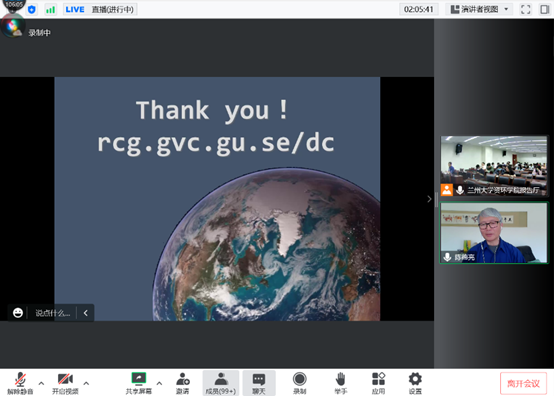Open the members (99+) panel
This screenshot has height=396, width=554.
[220, 383]
